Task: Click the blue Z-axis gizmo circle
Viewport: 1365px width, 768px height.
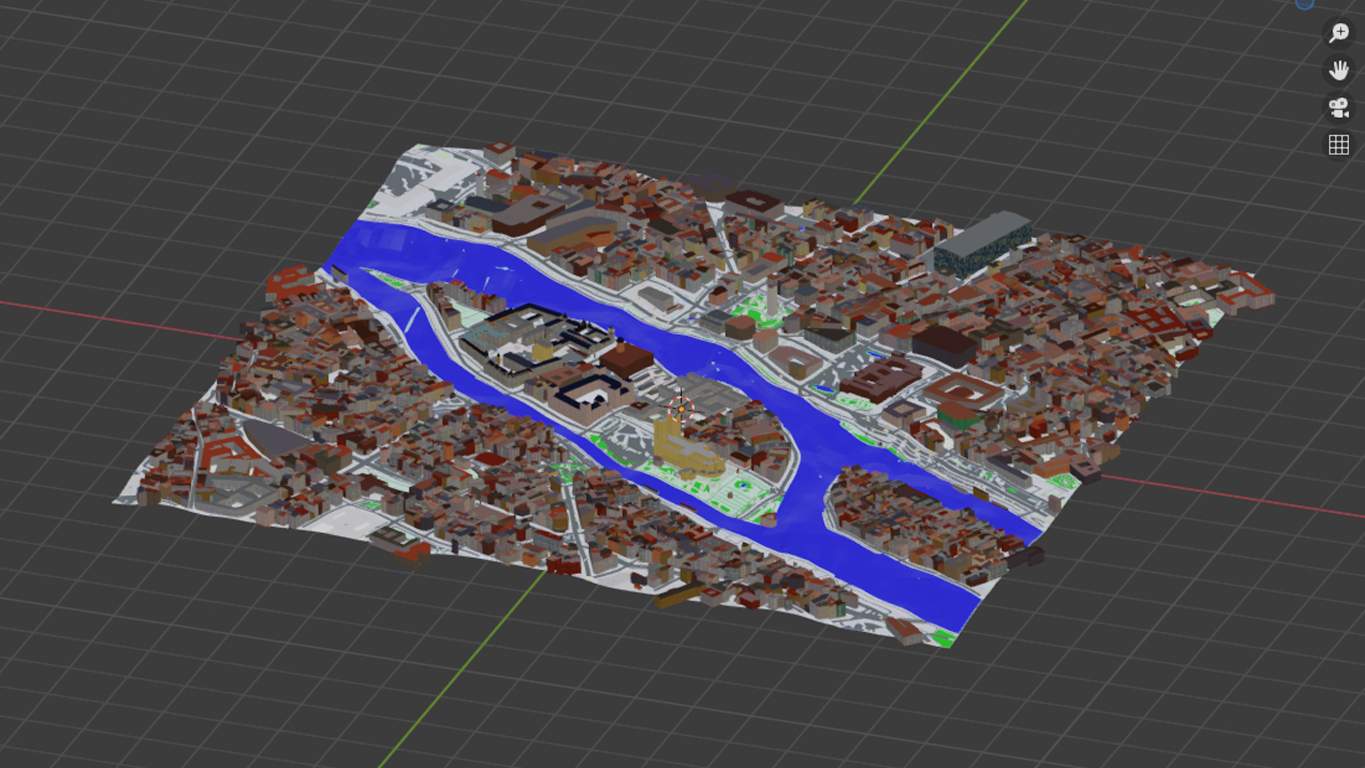Action: click(x=1305, y=3)
